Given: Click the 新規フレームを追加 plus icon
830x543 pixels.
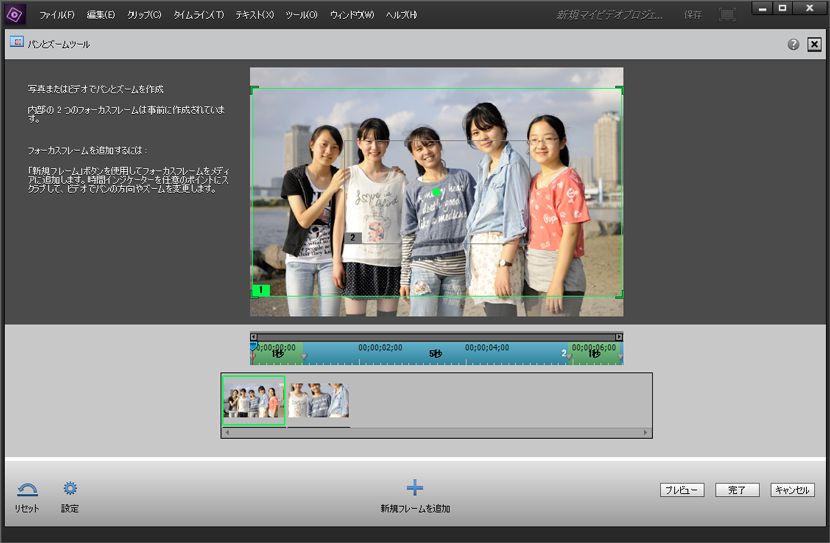Looking at the screenshot, I should [415, 487].
